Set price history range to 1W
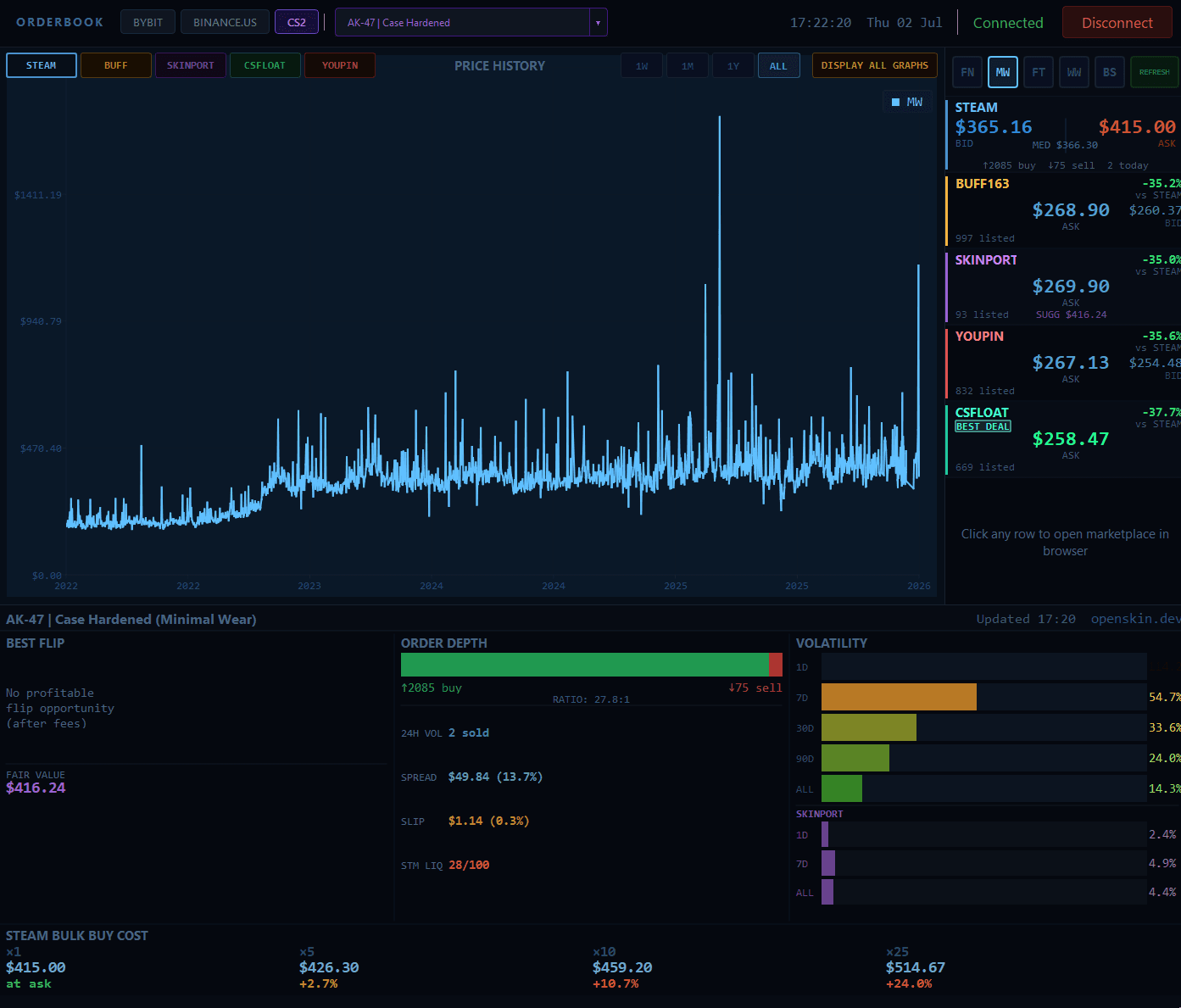The image size is (1181, 1008). click(642, 65)
